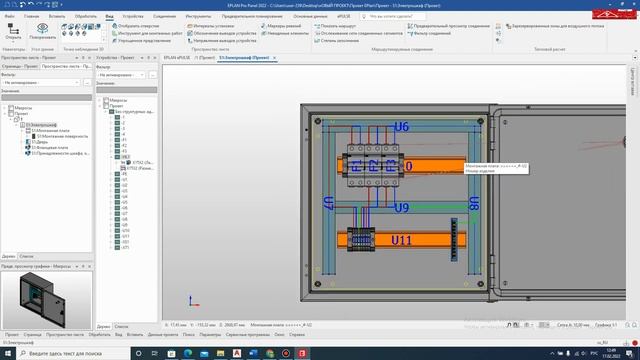Close the S1:Электрошкаф (Проект) document tab
The height and width of the screenshot is (360, 640).
[275, 58]
